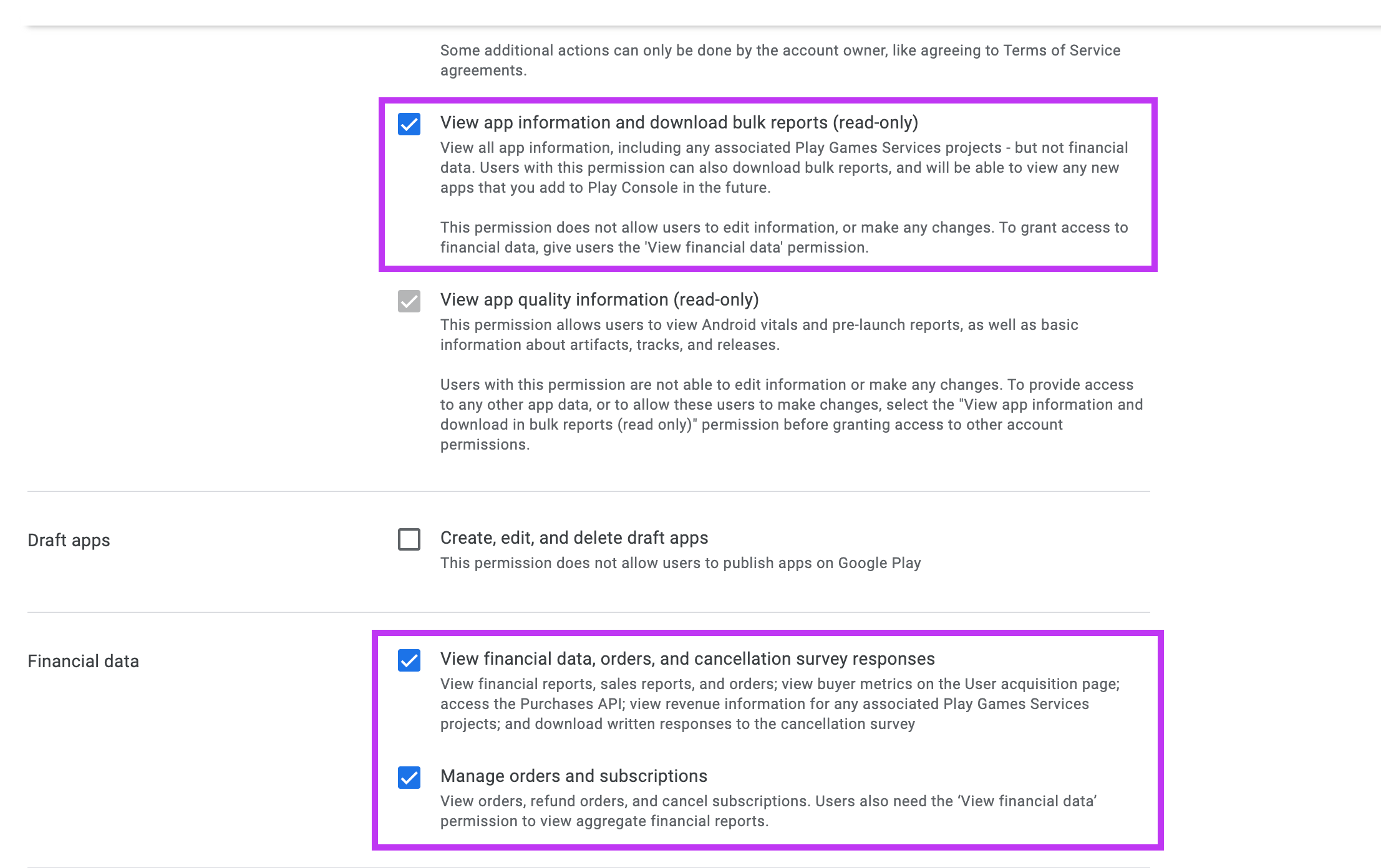This screenshot has height=868, width=1381.
Task: Click the 'Financial data' section heading
Action: (83, 662)
